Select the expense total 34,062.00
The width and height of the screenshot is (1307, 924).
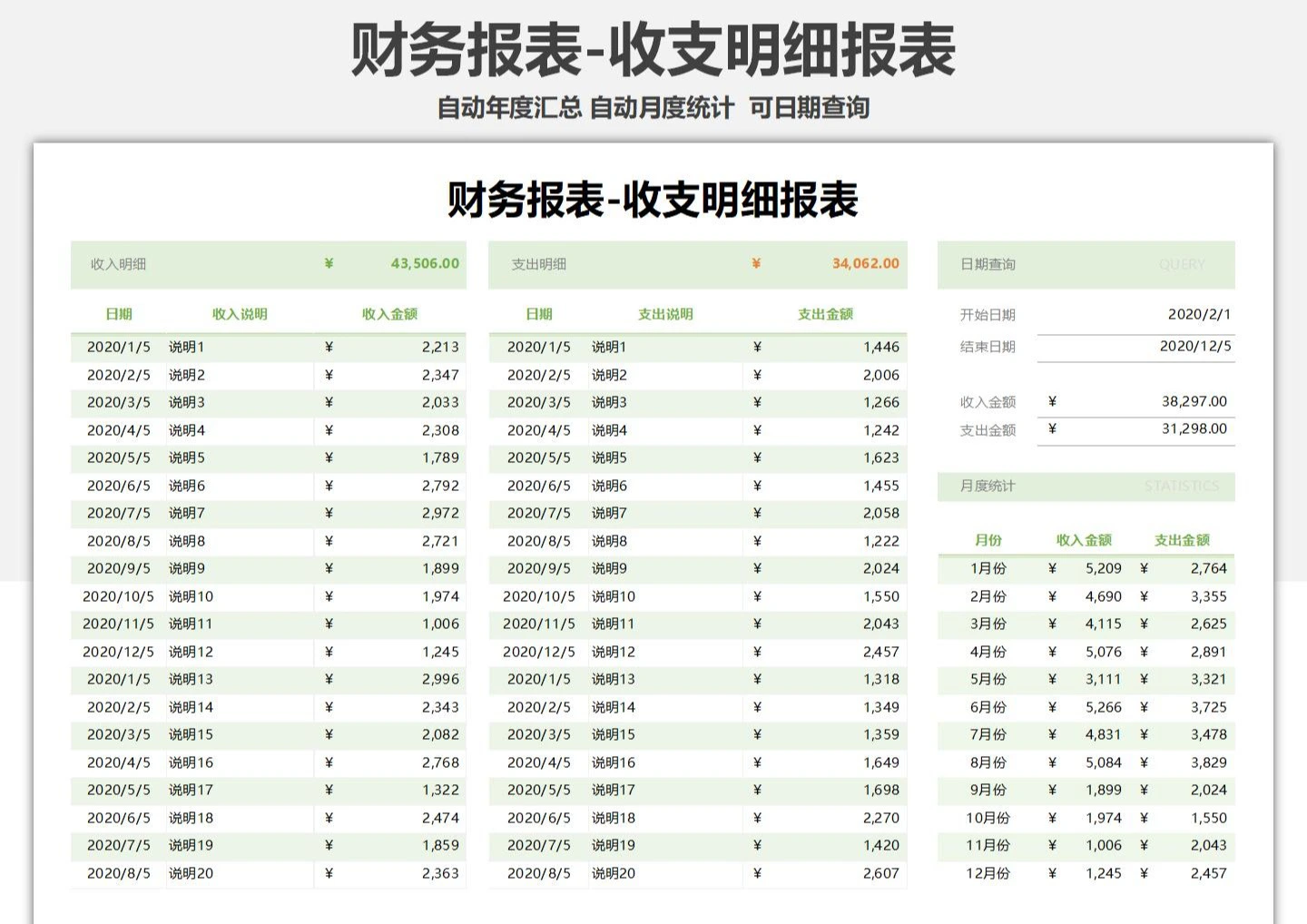pos(865,263)
